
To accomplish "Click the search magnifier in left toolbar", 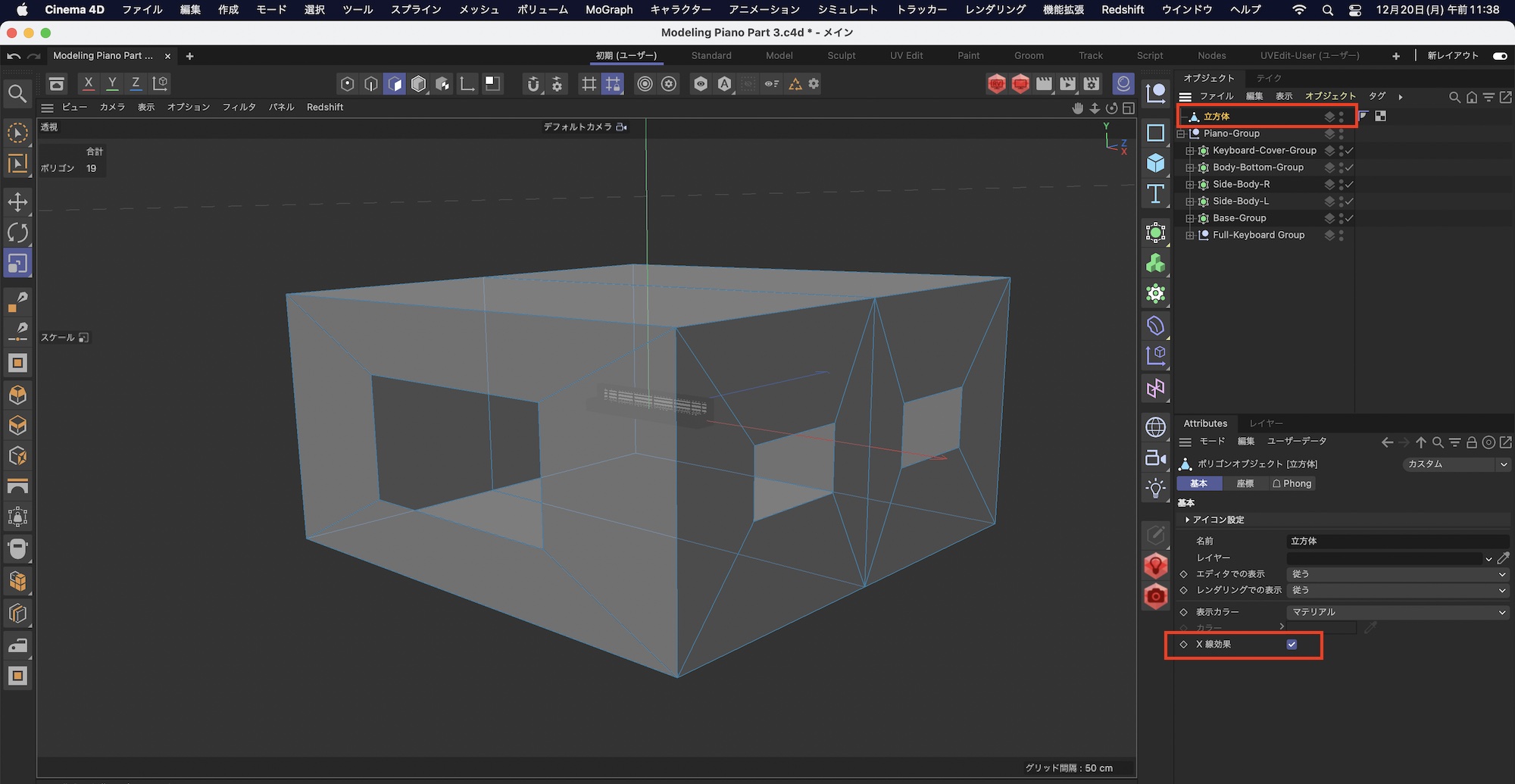I will tap(17, 94).
